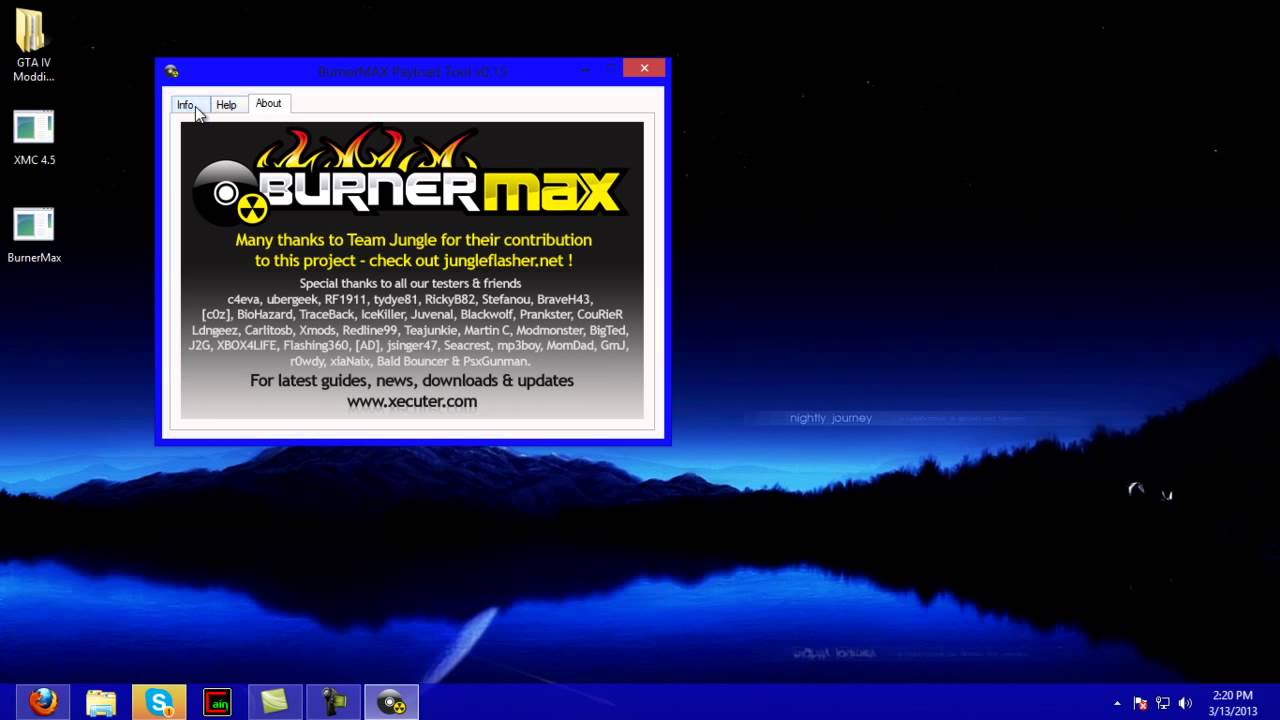Open the Help tab
Image resolution: width=1280 pixels, height=720 pixels.
[227, 105]
